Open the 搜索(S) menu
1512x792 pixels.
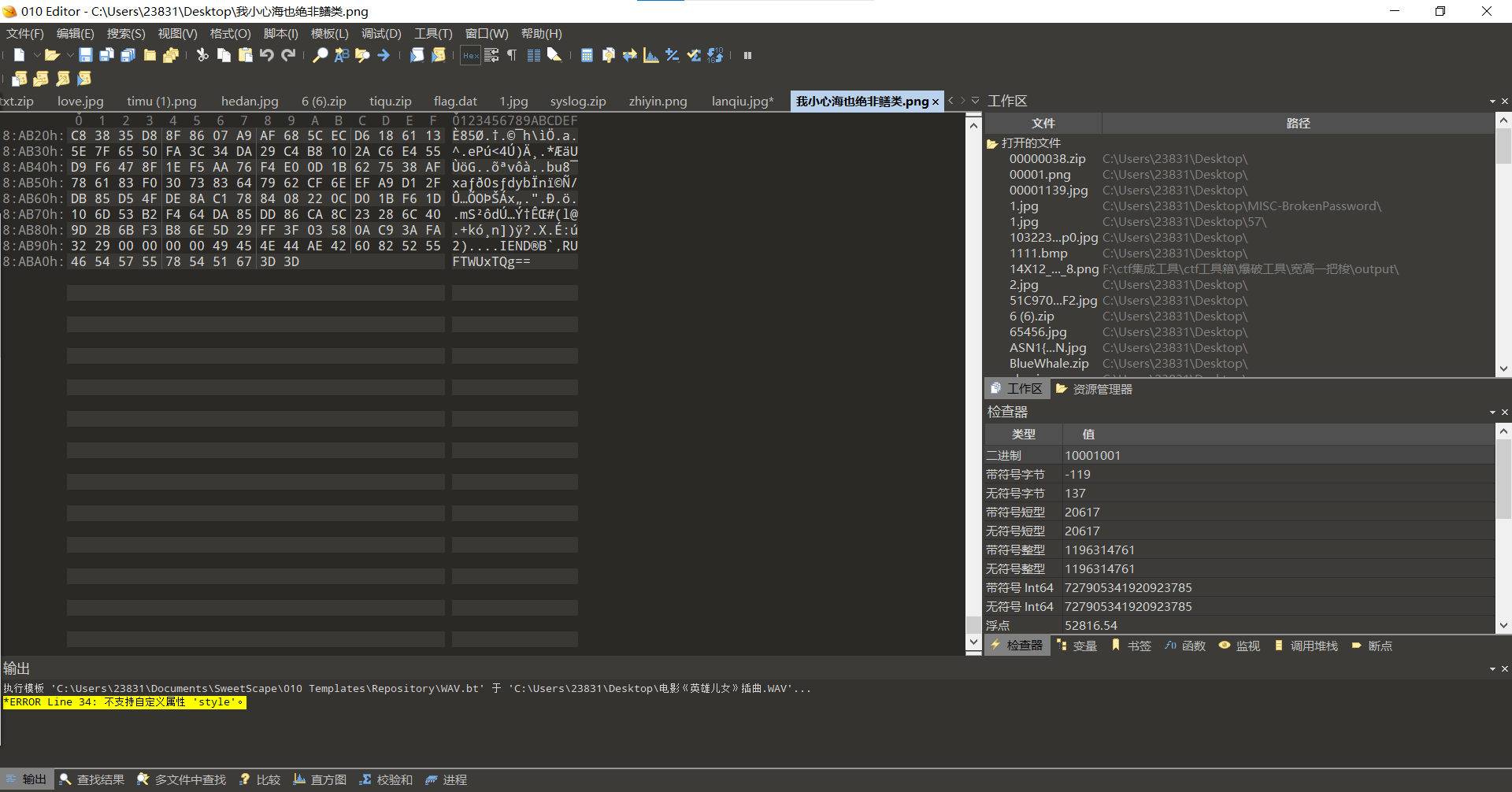click(x=126, y=34)
